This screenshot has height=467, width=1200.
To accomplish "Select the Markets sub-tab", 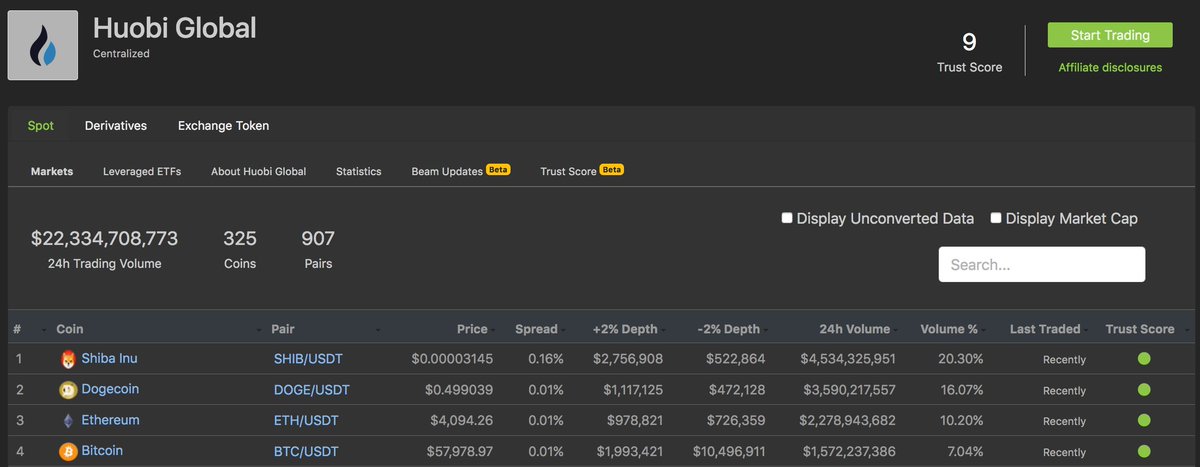I will click(x=52, y=171).
